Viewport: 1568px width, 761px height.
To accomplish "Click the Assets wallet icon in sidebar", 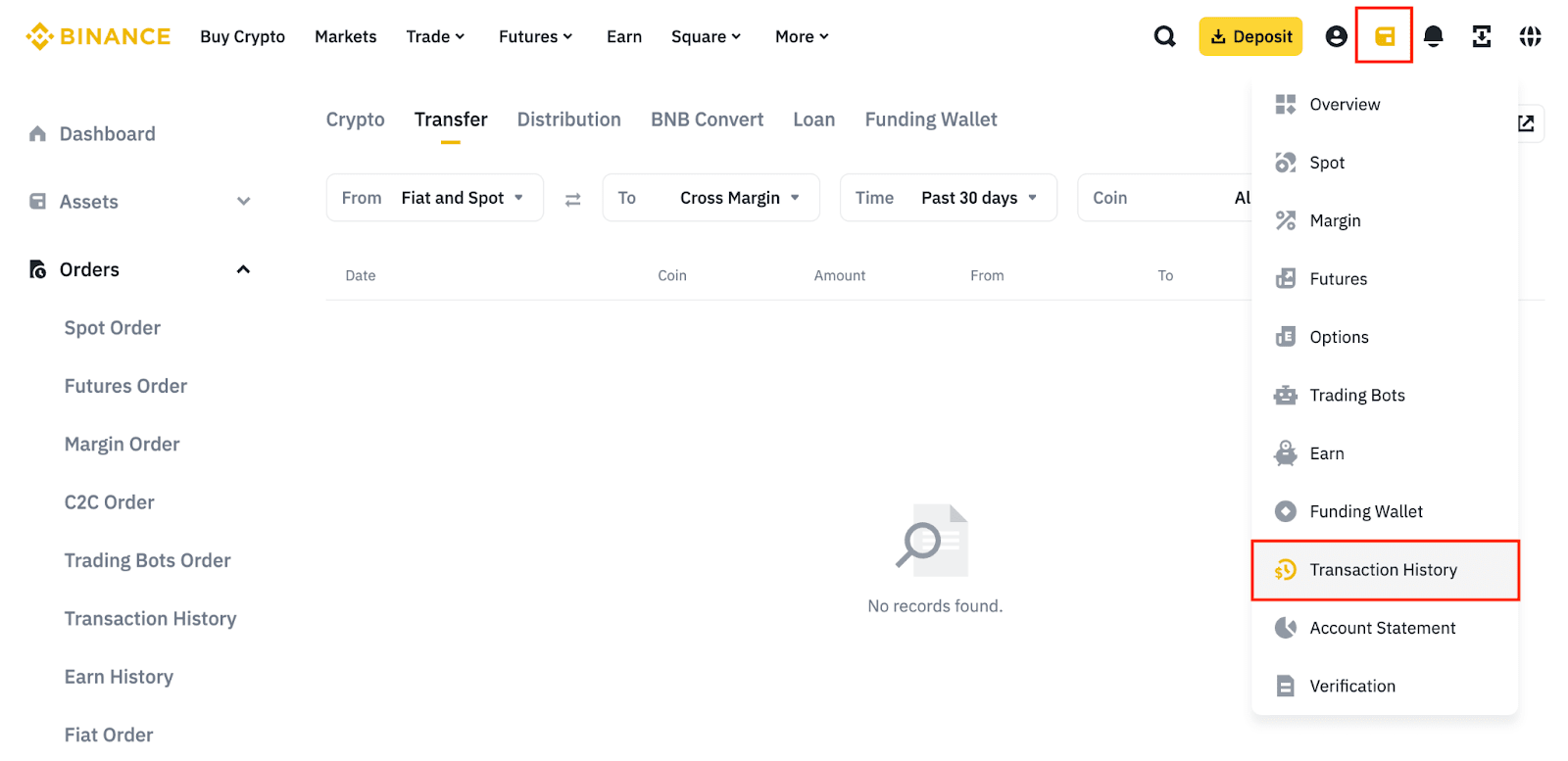I will pyautogui.click(x=37, y=201).
